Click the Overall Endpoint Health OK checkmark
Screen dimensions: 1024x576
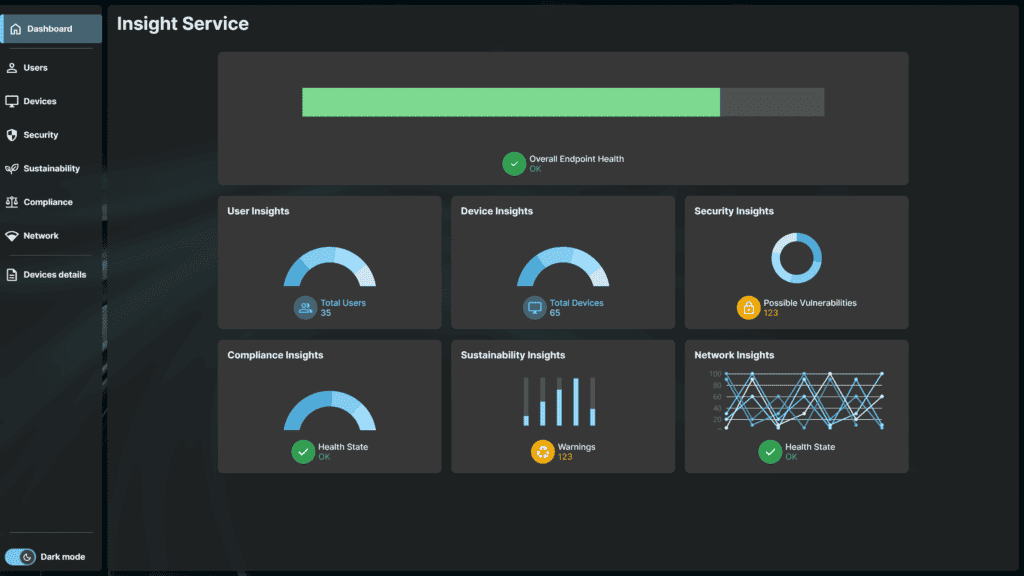coord(514,163)
